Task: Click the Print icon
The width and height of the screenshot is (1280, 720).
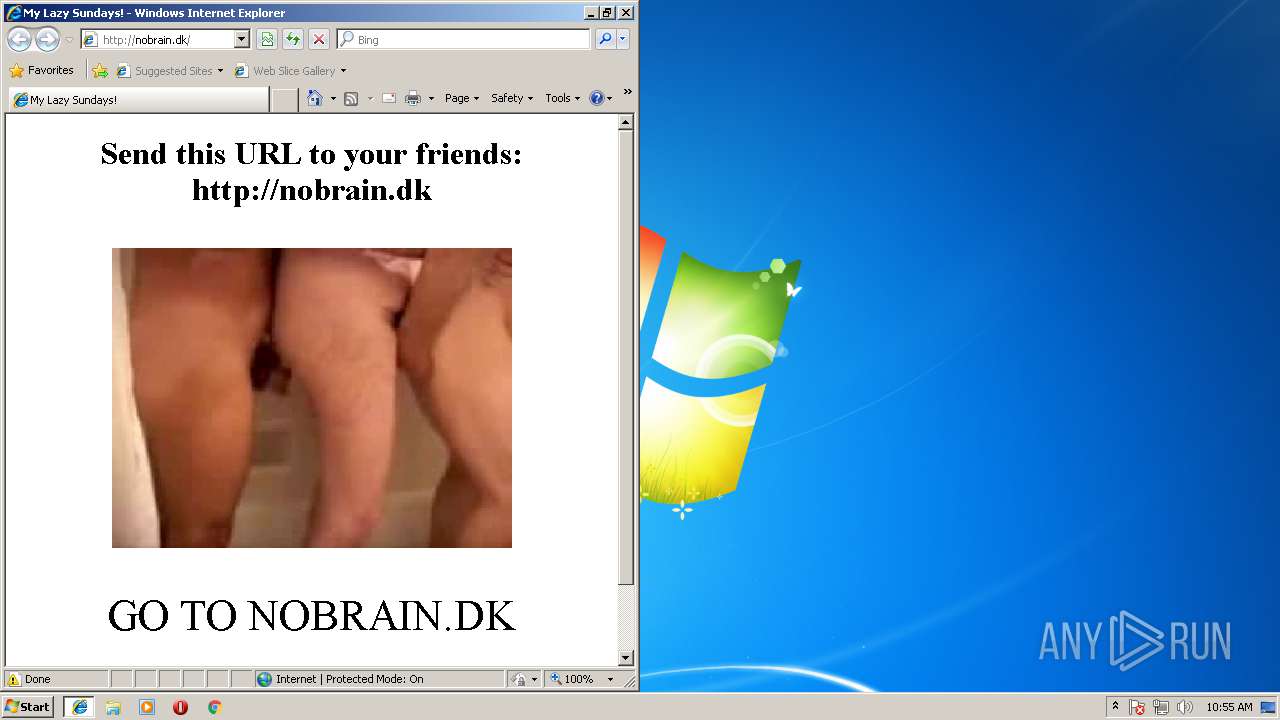Action: click(413, 98)
